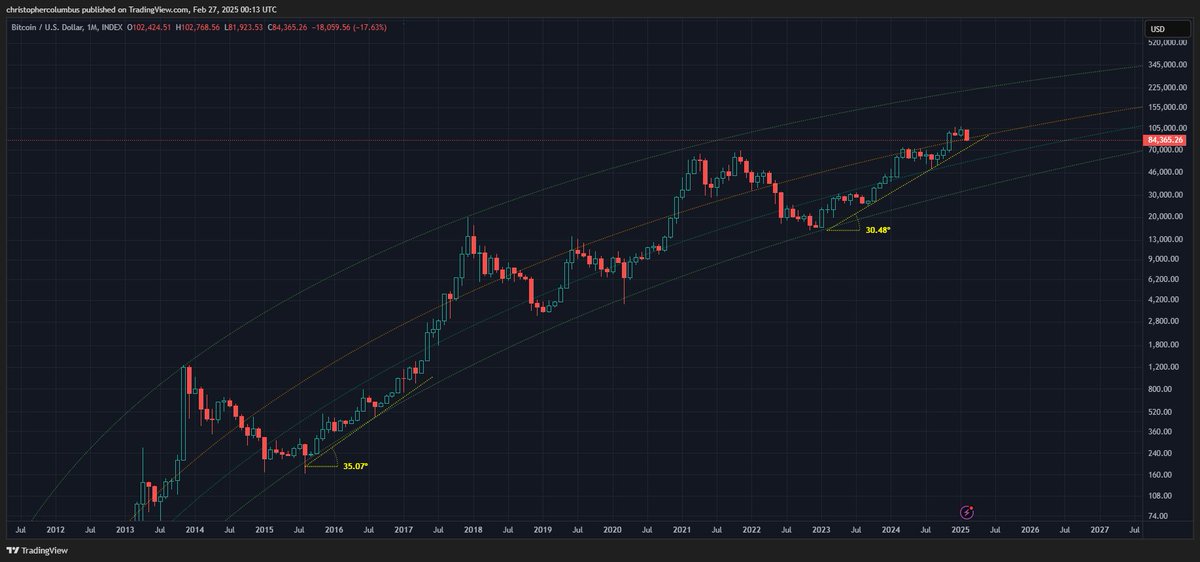Click the 13,000.00 price axis label
The image size is (1200, 562).
click(1168, 238)
